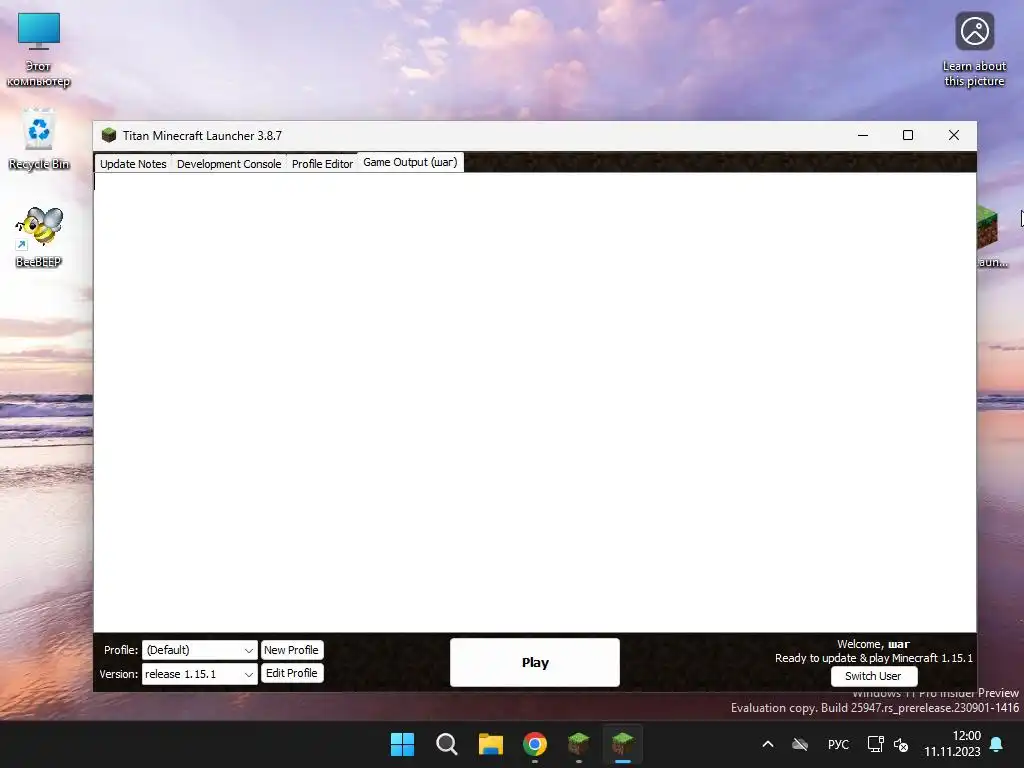The image size is (1024, 768).
Task: Click the Learn about this picture icon
Action: click(974, 50)
